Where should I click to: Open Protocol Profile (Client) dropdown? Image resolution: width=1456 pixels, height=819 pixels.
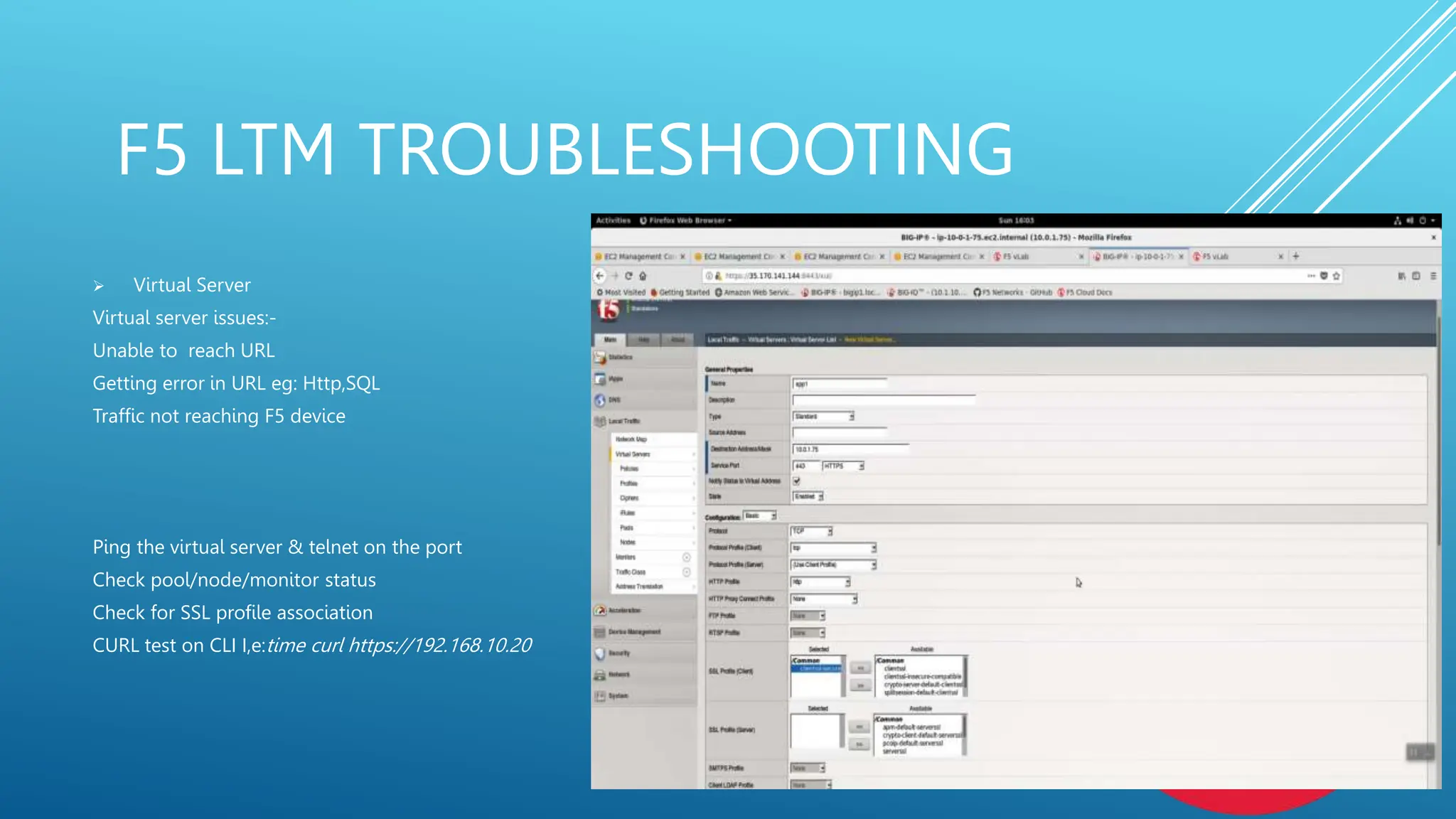[x=834, y=548]
